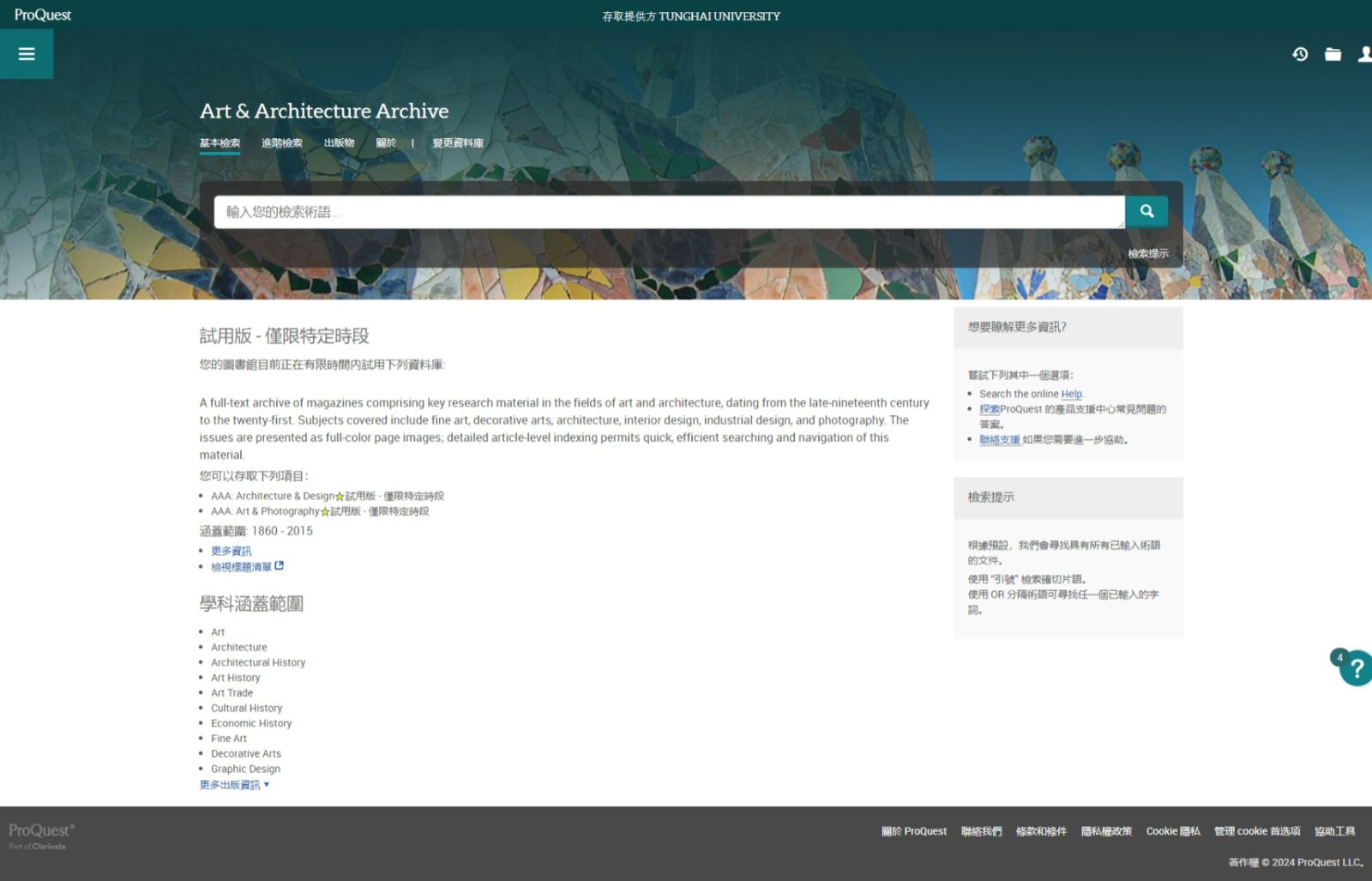Screen dimensions: 1372x881
Task: Click the 更多資訊 link
Action: [x=232, y=552]
